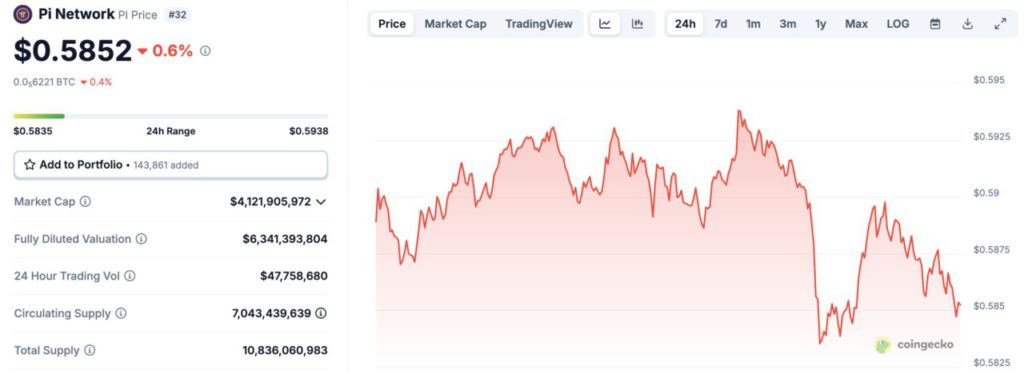1024x374 pixels.
Task: Click the Circulating Supply value info icon
Action: click(x=321, y=313)
